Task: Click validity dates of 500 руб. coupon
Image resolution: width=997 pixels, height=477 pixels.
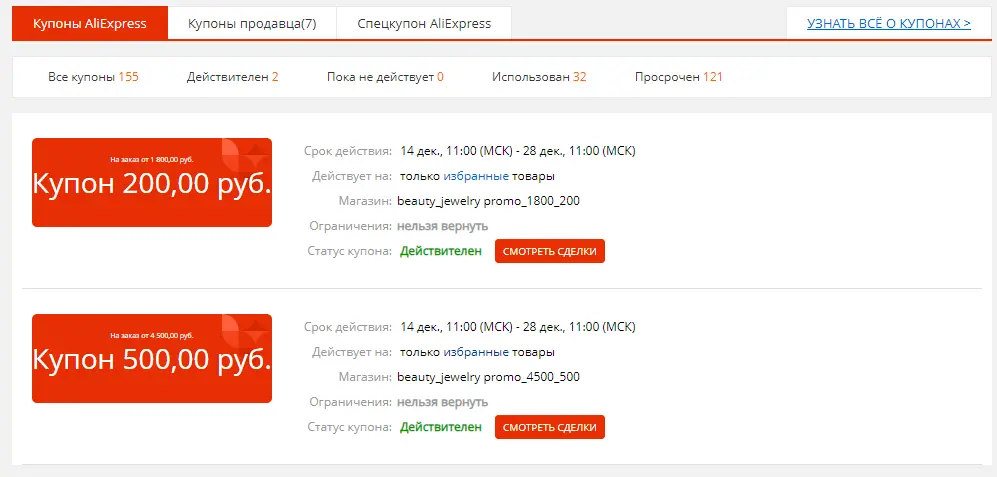Action: tap(518, 328)
